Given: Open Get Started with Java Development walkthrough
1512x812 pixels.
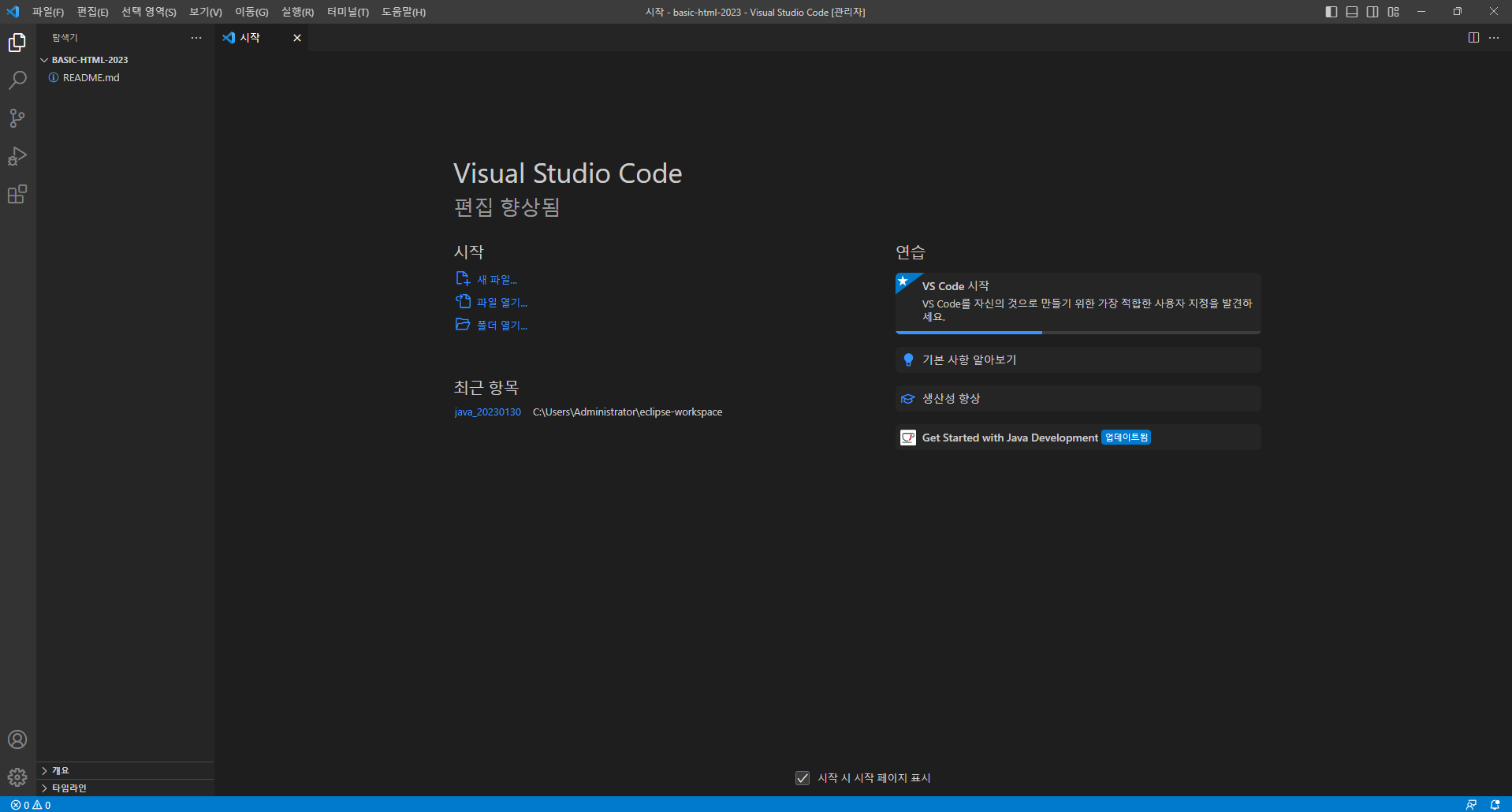Looking at the screenshot, I should coord(1078,438).
